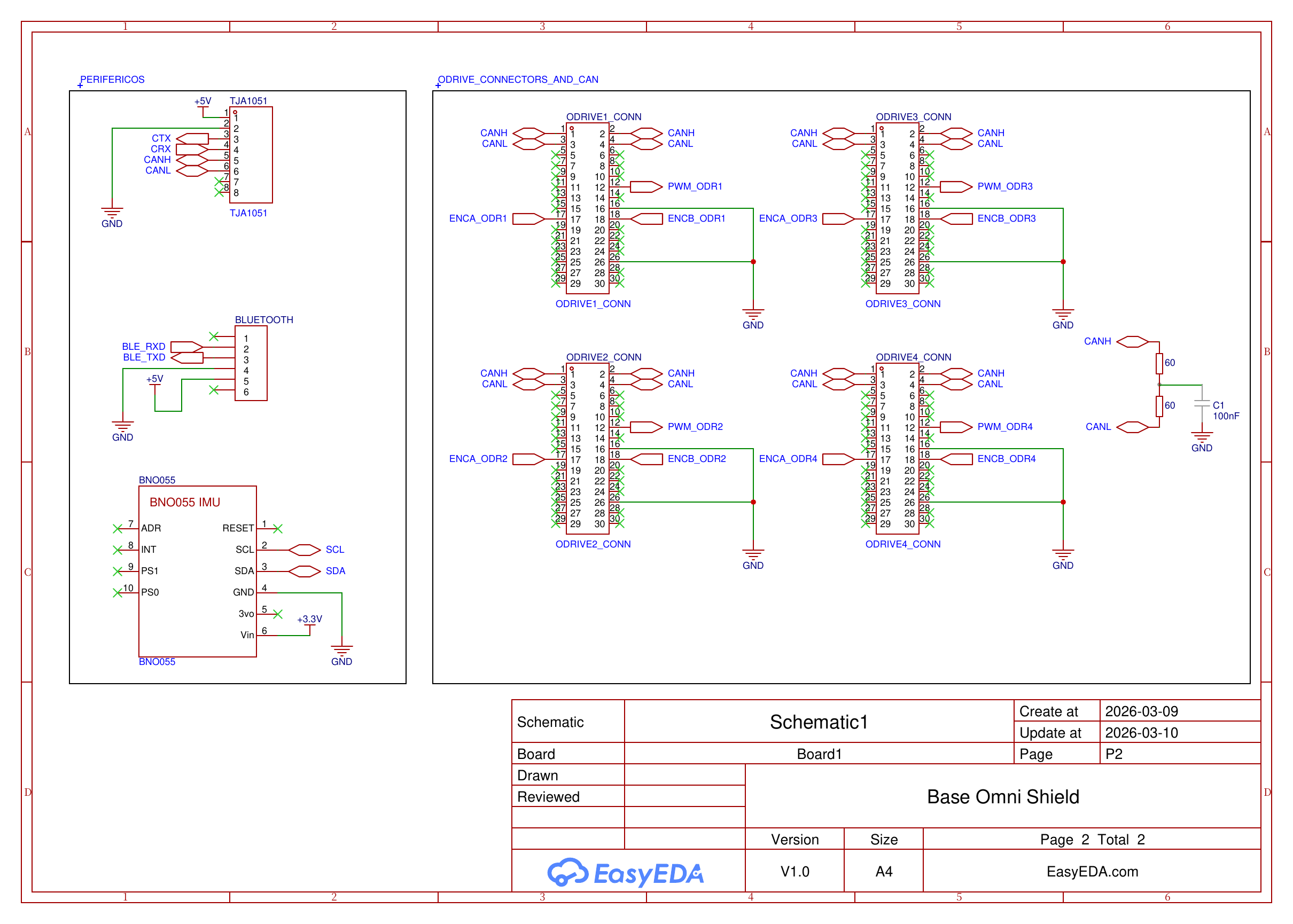This screenshot has width=1293, height=924.
Task: Select the TJA1051 CAN transceiver symbol
Action: [x=251, y=154]
